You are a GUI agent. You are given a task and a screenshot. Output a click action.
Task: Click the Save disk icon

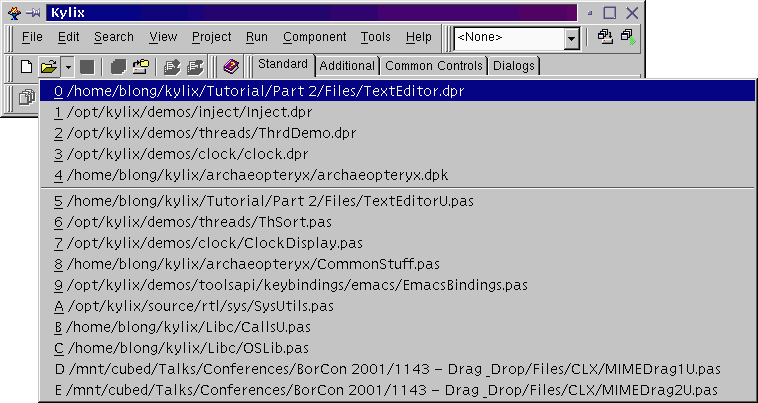pyautogui.click(x=87, y=67)
